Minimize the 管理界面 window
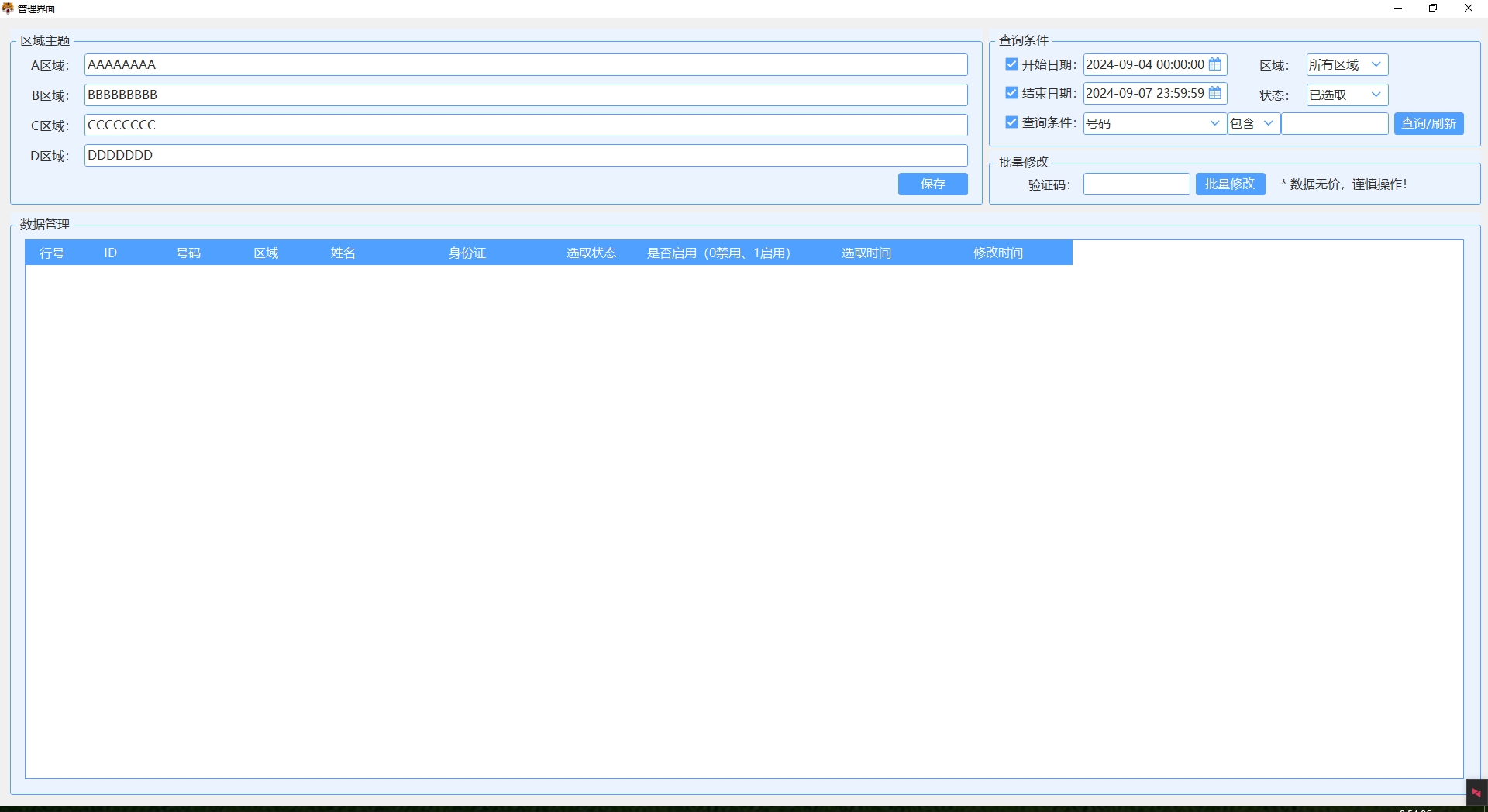This screenshot has height=812, width=1488. click(x=1398, y=9)
